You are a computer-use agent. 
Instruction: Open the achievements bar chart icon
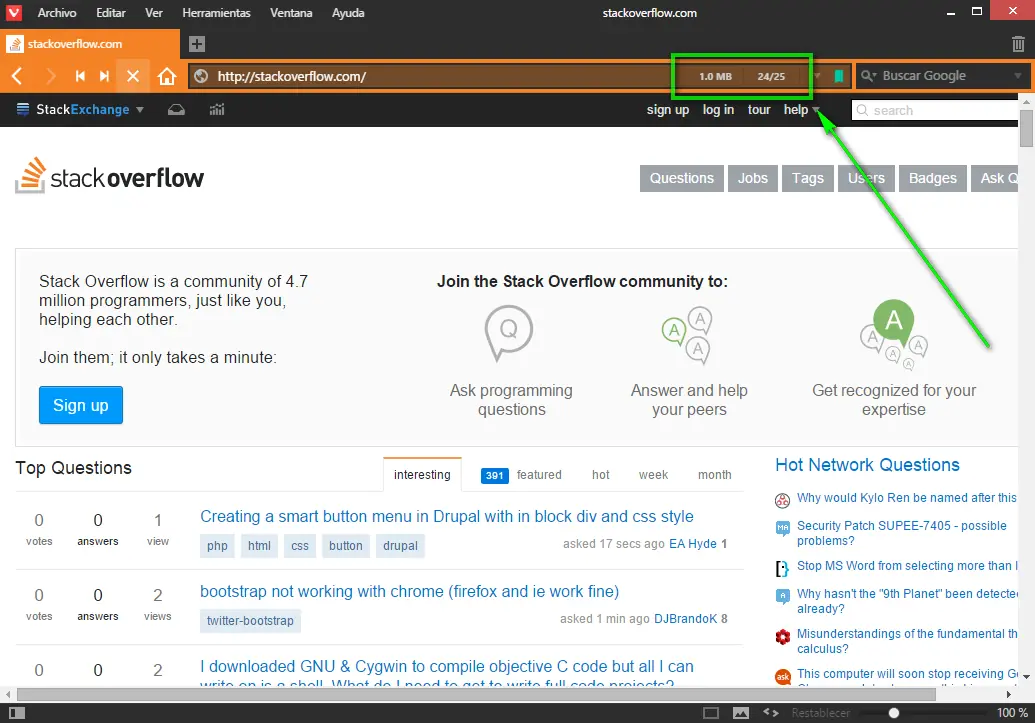217,110
